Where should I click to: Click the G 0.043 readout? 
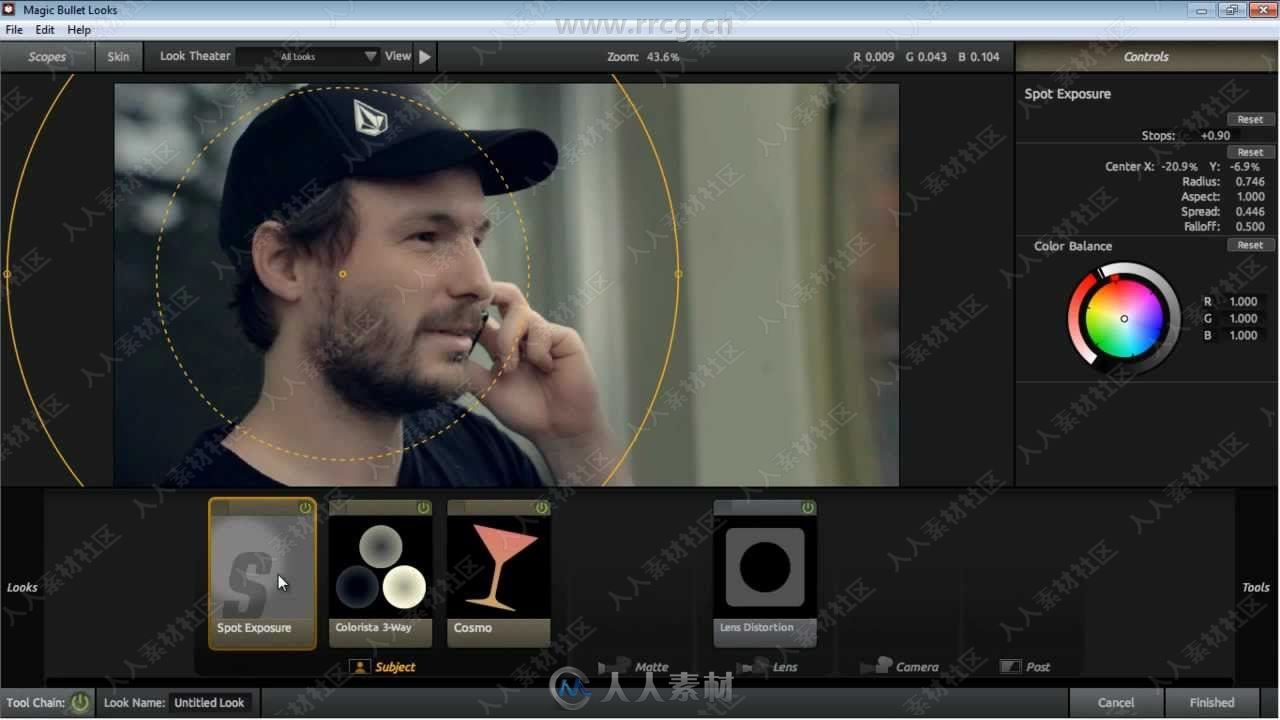(926, 57)
